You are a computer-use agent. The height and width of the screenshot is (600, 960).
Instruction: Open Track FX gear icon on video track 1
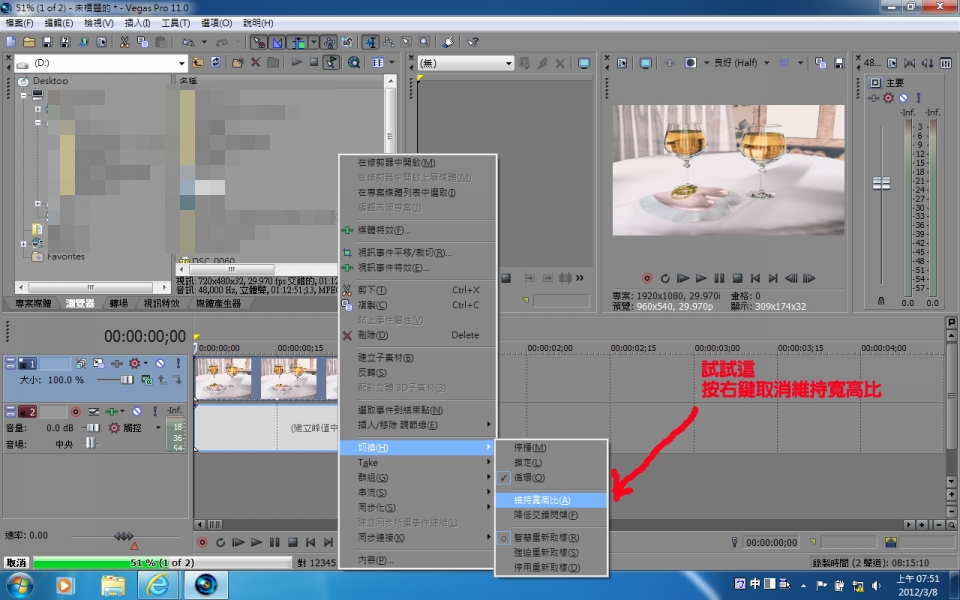(134, 364)
